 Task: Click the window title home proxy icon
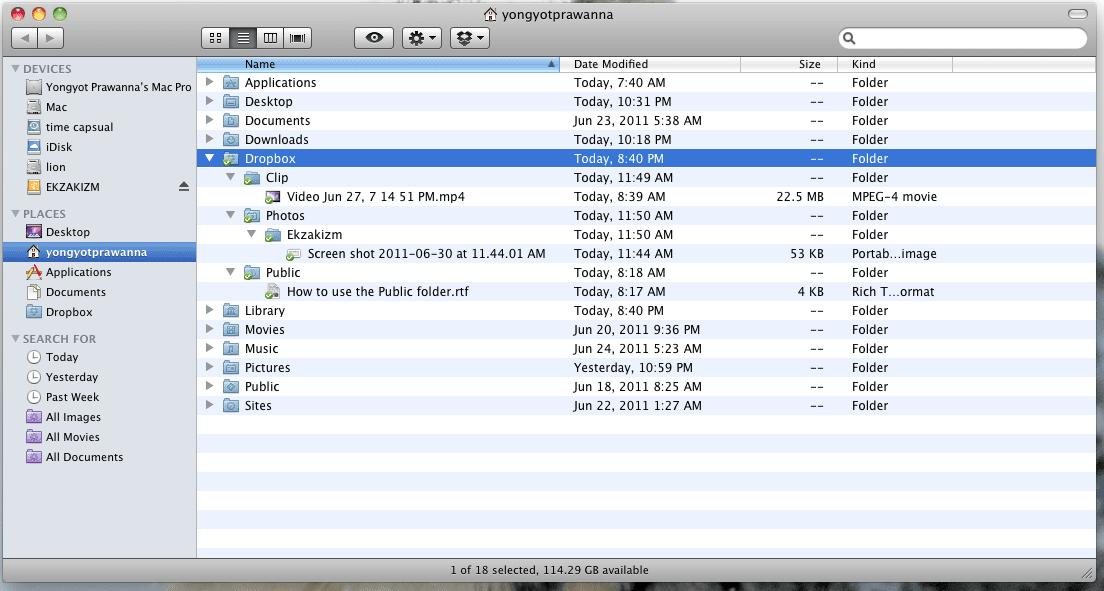tap(491, 14)
